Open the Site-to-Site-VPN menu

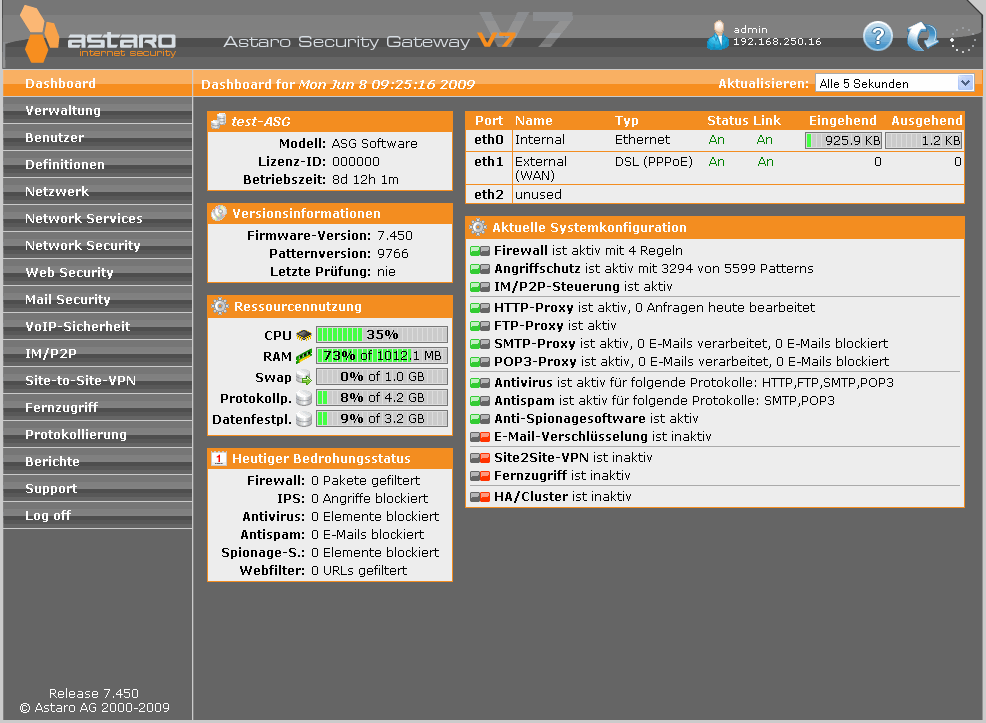click(97, 380)
